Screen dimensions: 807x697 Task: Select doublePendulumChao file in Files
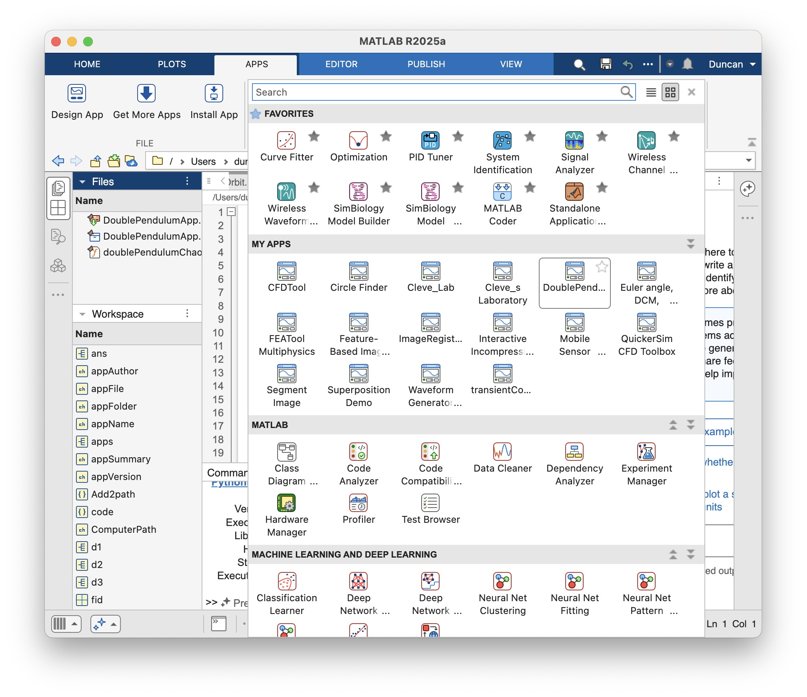point(144,252)
